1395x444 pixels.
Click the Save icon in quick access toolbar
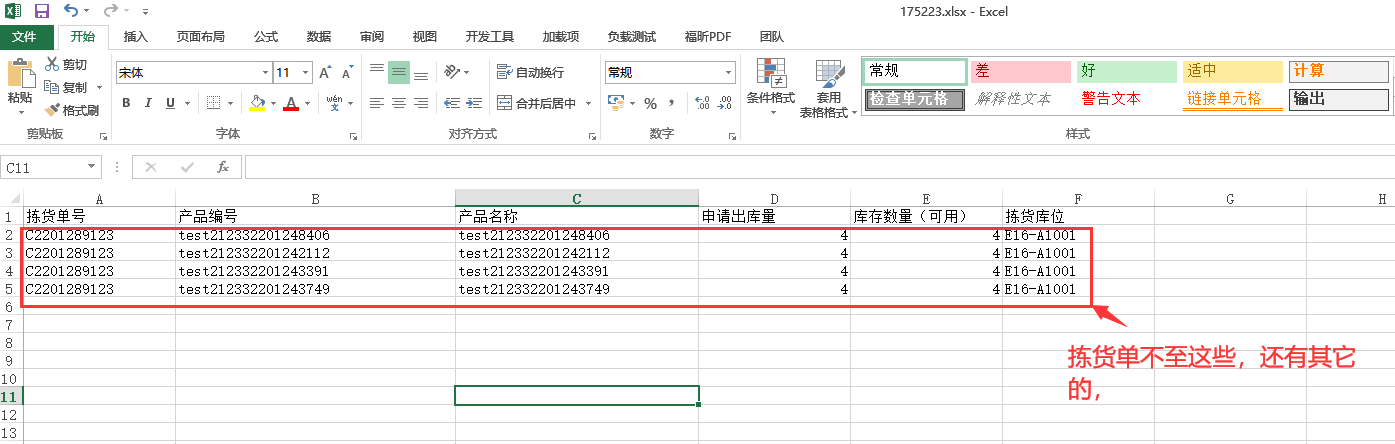point(42,11)
